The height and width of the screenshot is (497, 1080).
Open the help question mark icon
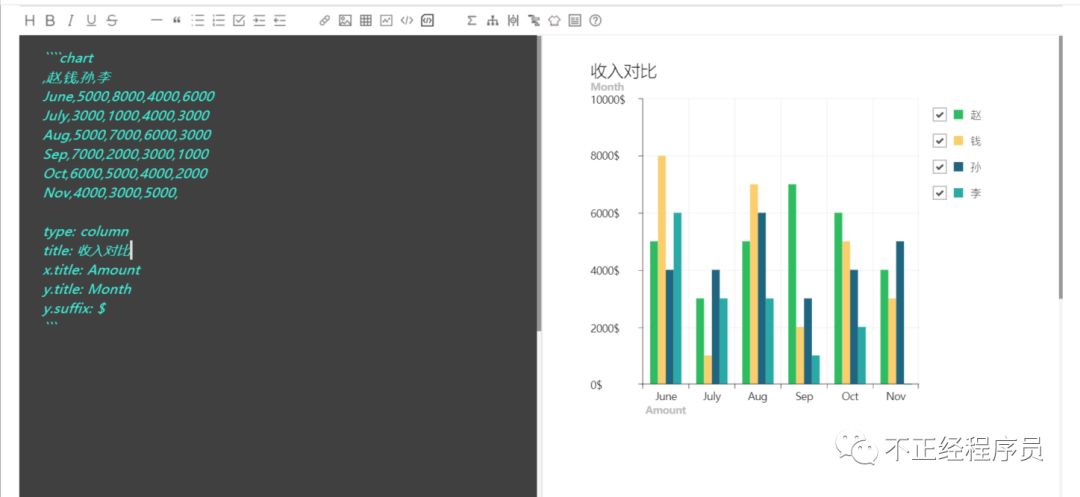[595, 21]
